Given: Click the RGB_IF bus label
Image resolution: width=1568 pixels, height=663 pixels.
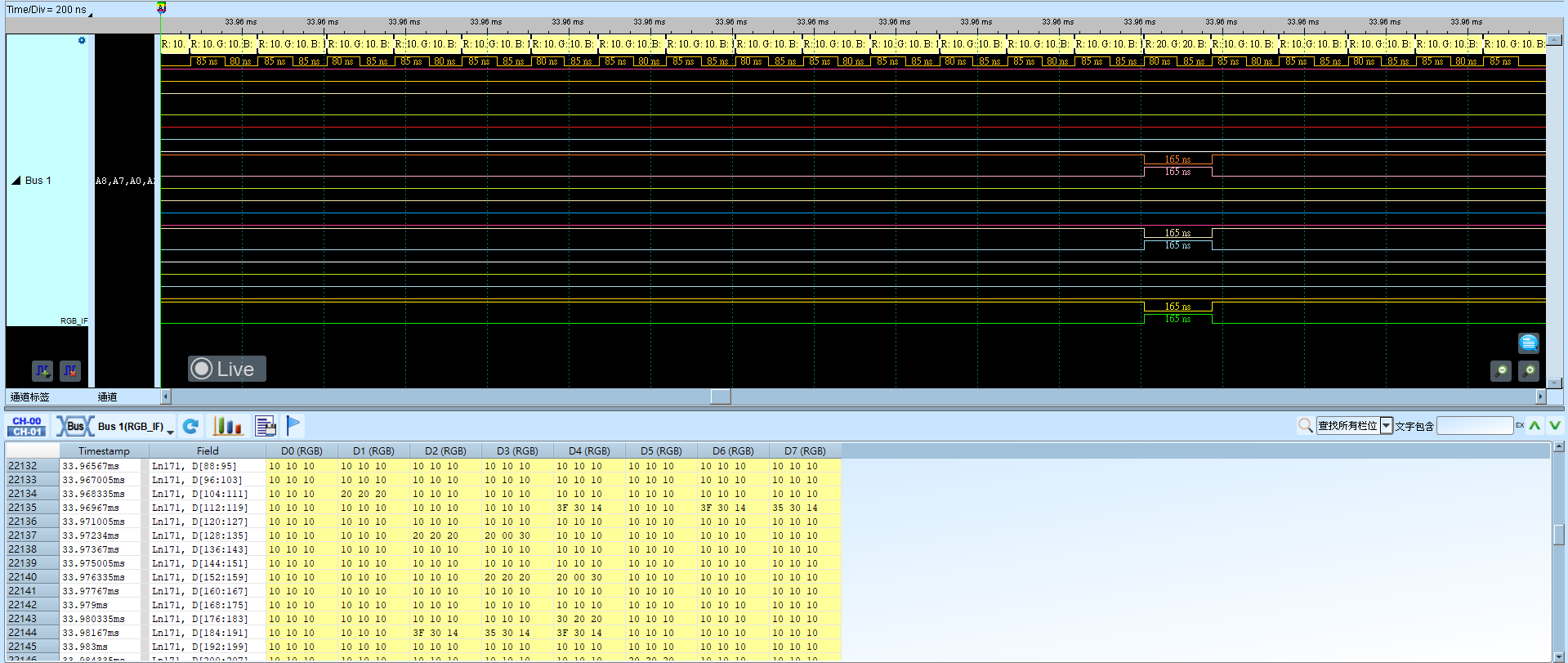Looking at the screenshot, I should click(74, 320).
